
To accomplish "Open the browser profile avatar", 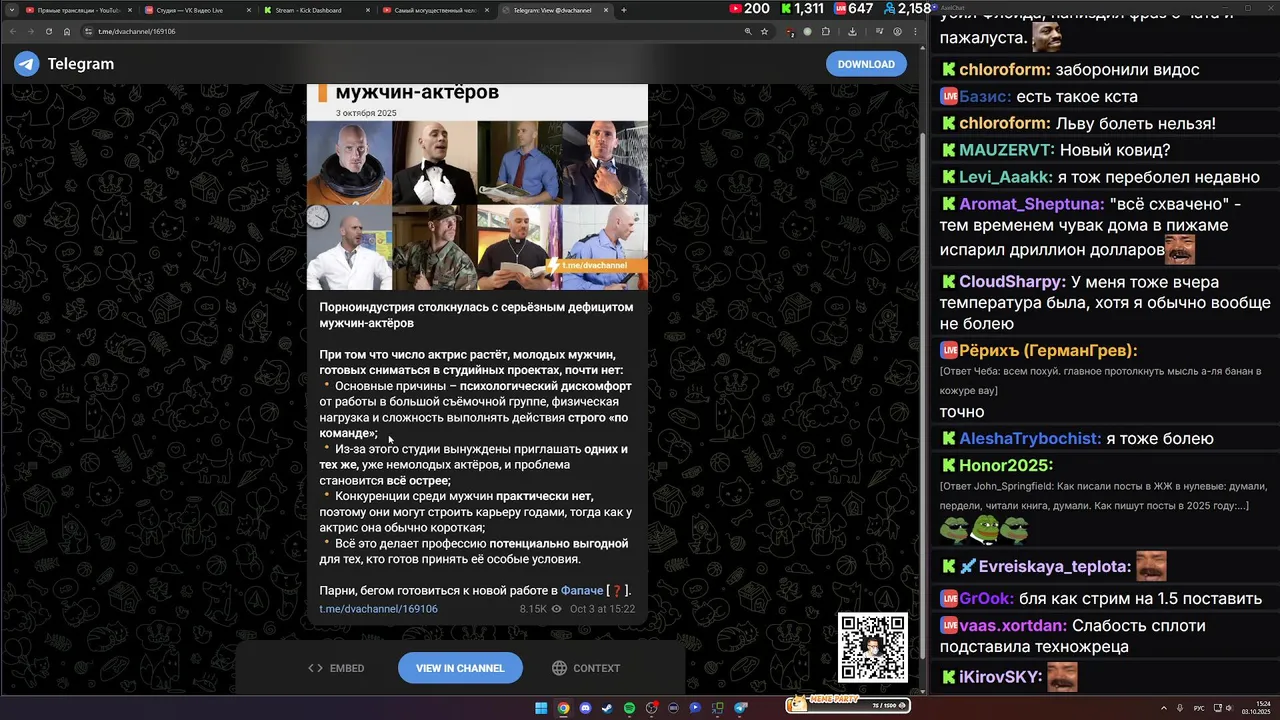I will point(897,31).
